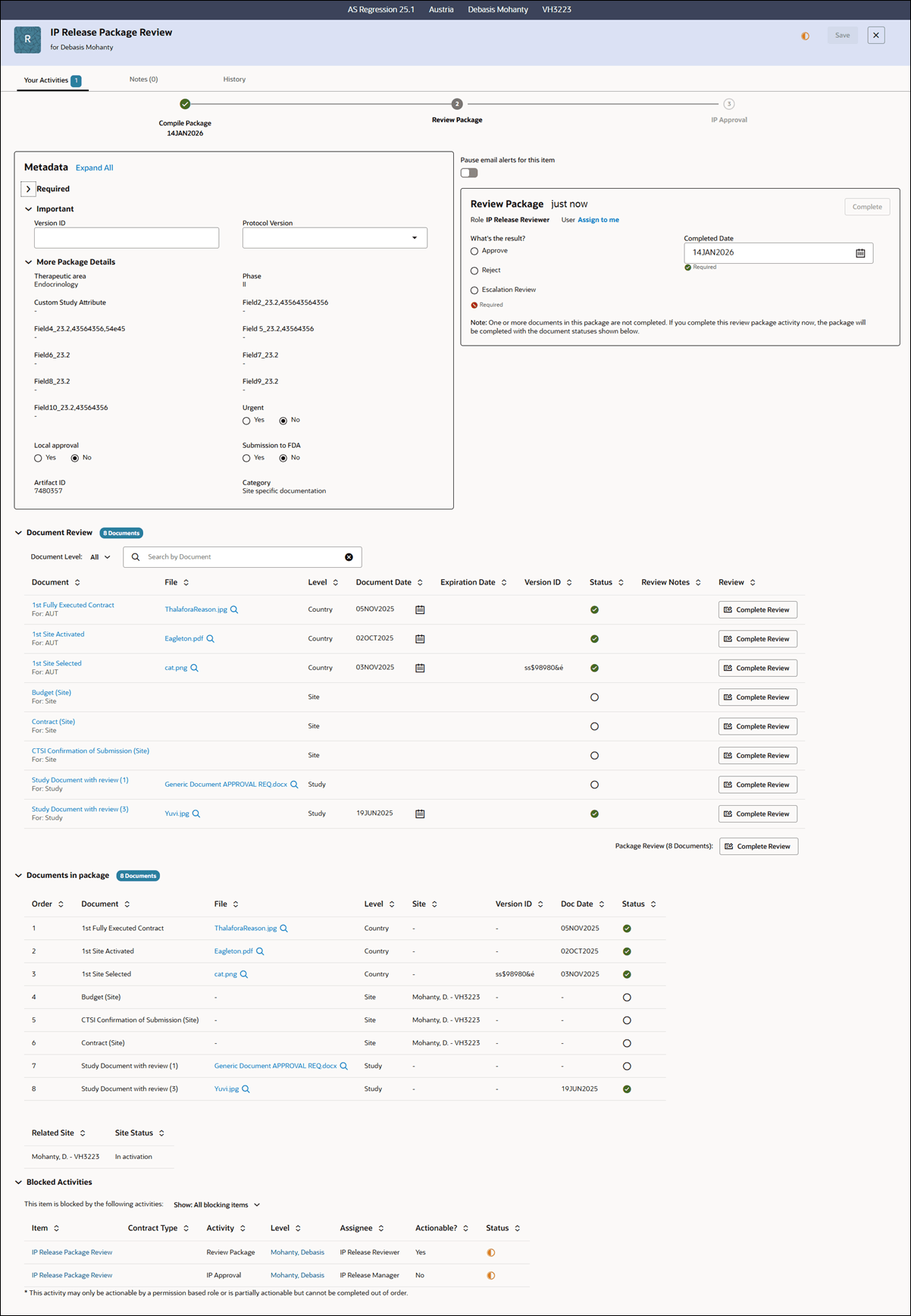The width and height of the screenshot is (911, 1316).
Task: Collapse More Package Details section
Action: 29,262
